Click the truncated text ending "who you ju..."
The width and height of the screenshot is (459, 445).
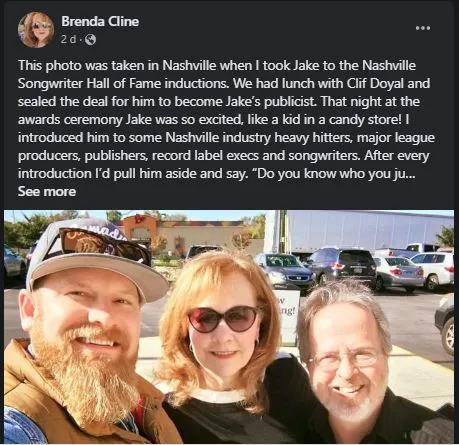click(x=376, y=174)
